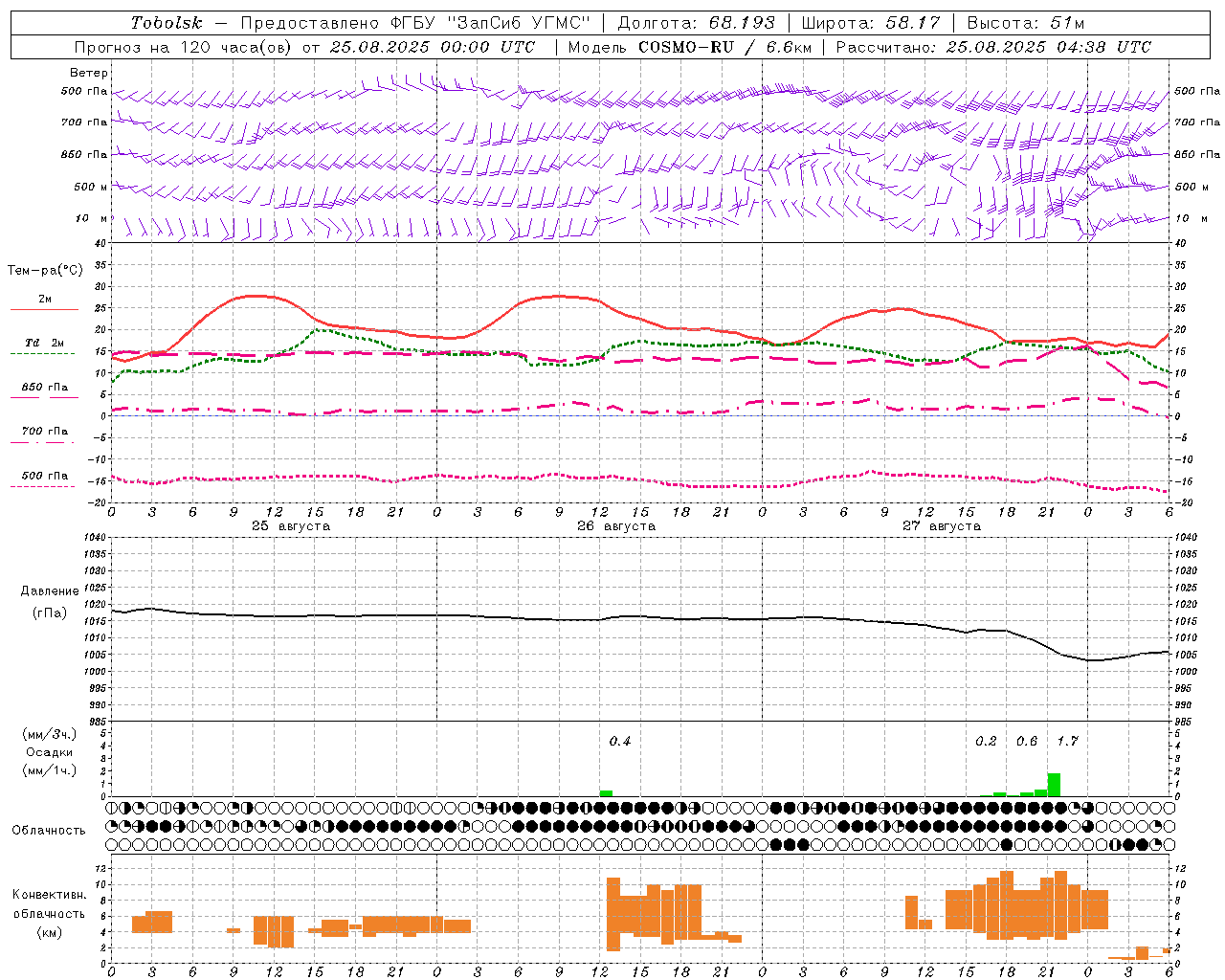Click the '700 гПа' temperature legend entry

(45, 431)
